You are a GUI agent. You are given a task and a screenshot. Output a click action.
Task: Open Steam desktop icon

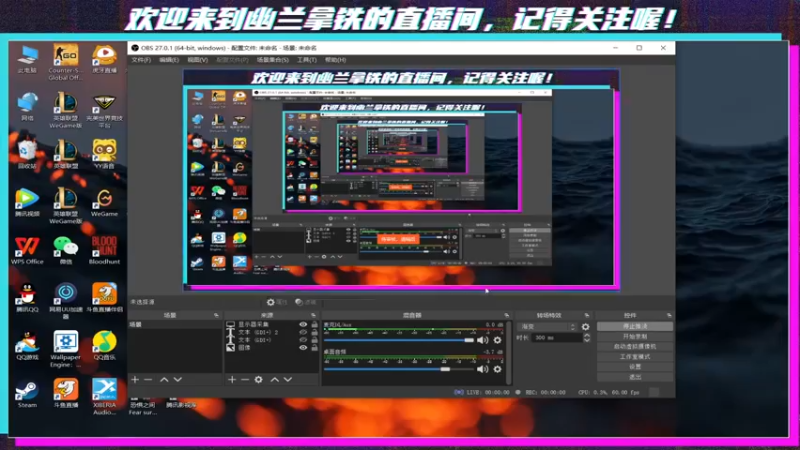pyautogui.click(x=27, y=393)
